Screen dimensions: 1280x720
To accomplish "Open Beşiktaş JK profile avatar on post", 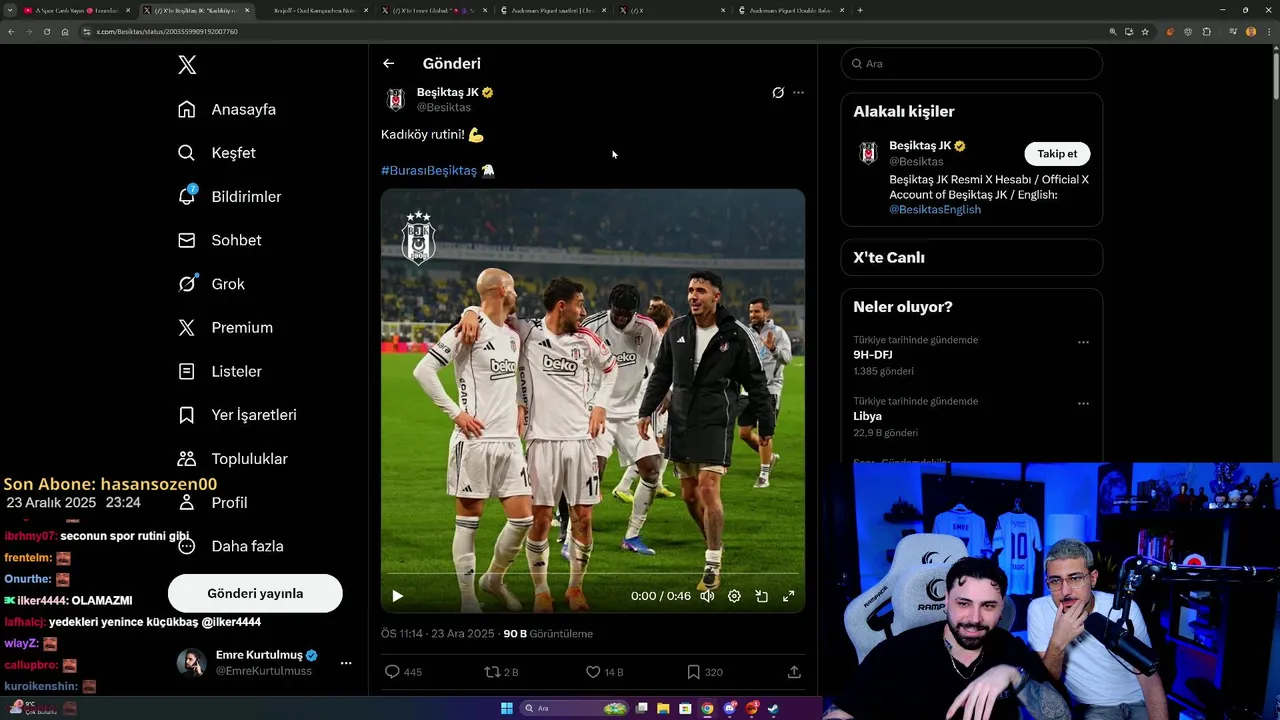I will click(x=396, y=99).
